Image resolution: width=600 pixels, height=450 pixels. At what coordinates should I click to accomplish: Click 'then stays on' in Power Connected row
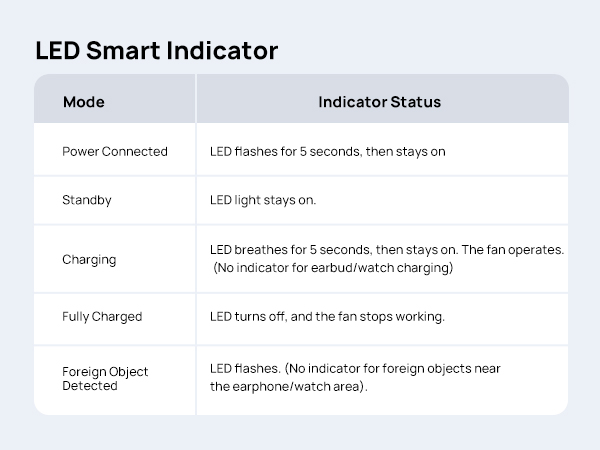point(406,152)
